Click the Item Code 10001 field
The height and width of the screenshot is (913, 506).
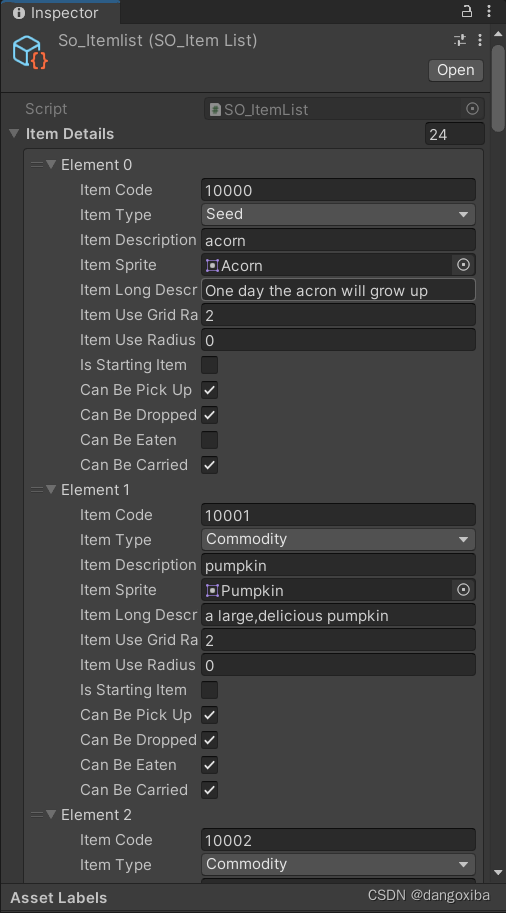(x=338, y=515)
